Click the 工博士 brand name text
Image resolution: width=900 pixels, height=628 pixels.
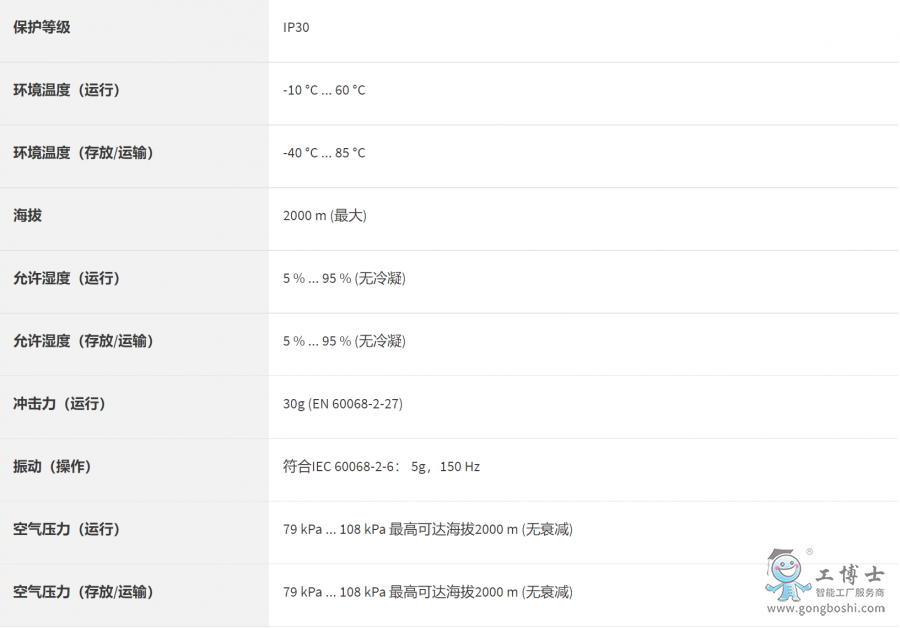850,575
